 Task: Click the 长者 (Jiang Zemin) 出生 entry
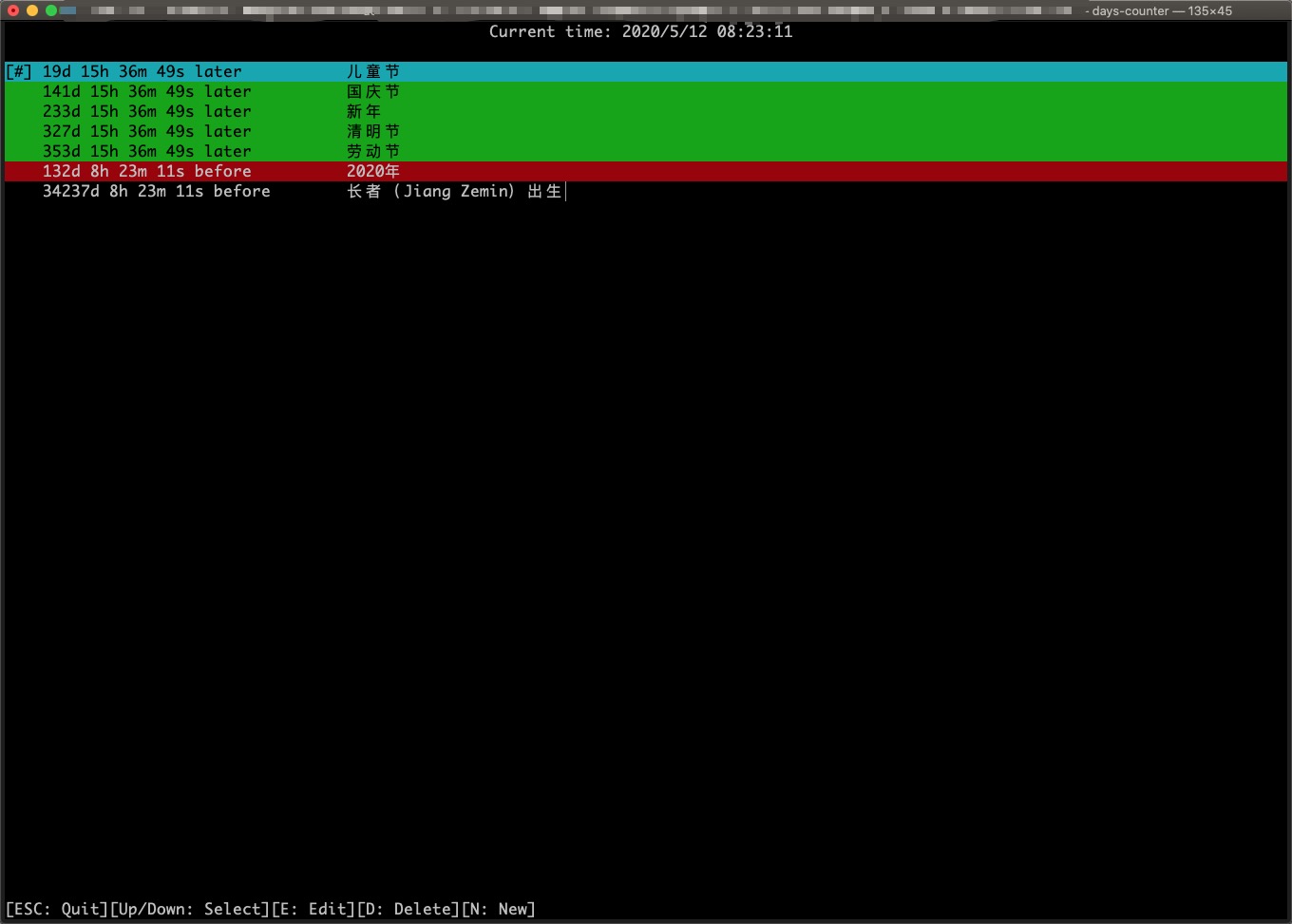[454, 192]
